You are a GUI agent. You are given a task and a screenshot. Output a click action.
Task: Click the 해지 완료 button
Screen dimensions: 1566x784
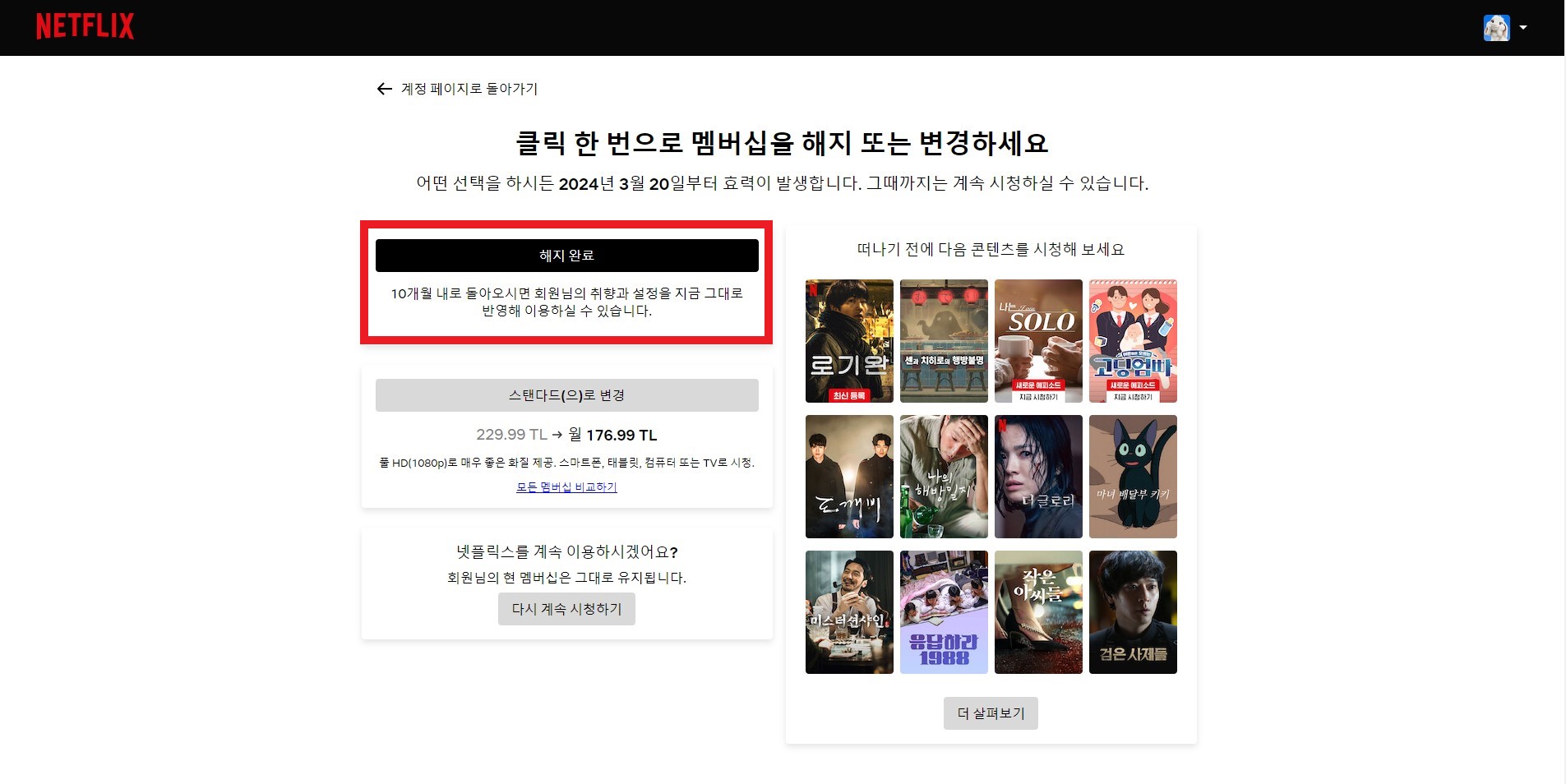point(566,255)
